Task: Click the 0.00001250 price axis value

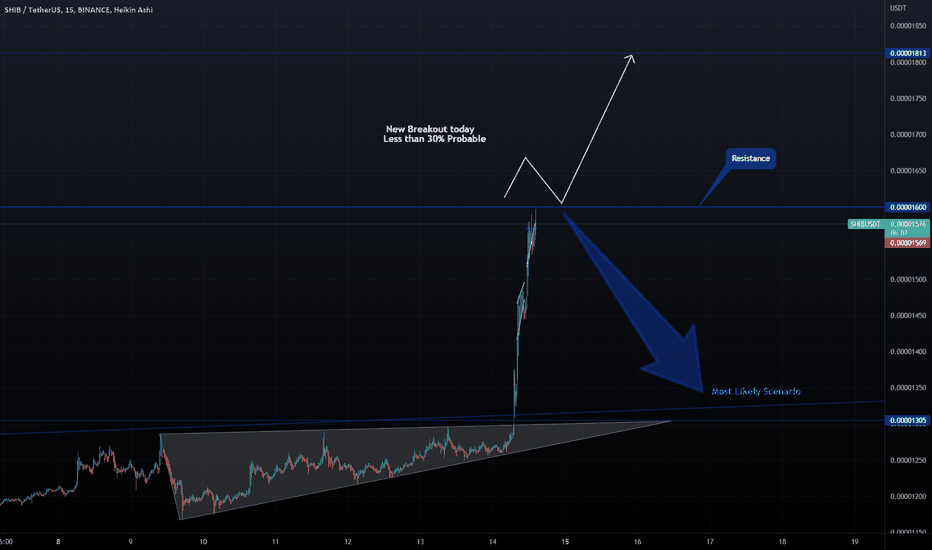Action: [x=908, y=460]
